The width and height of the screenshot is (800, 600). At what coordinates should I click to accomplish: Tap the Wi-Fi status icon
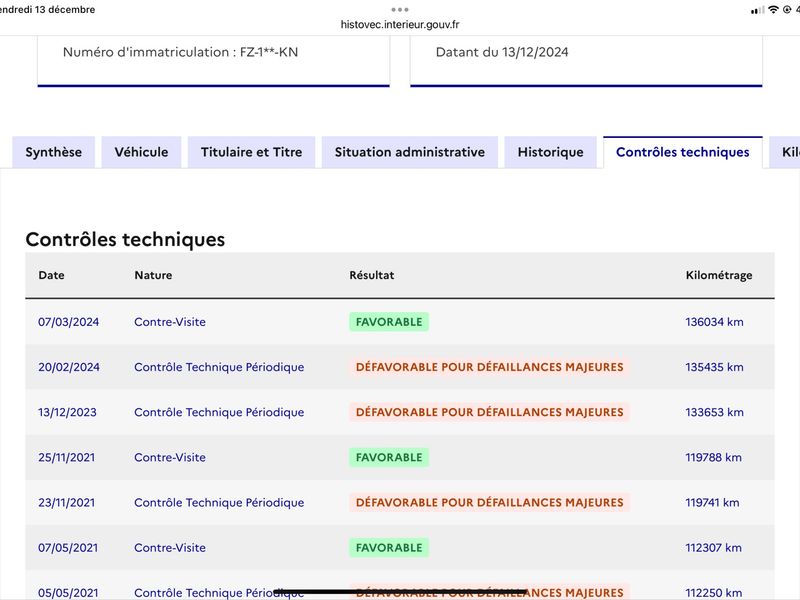(773, 10)
